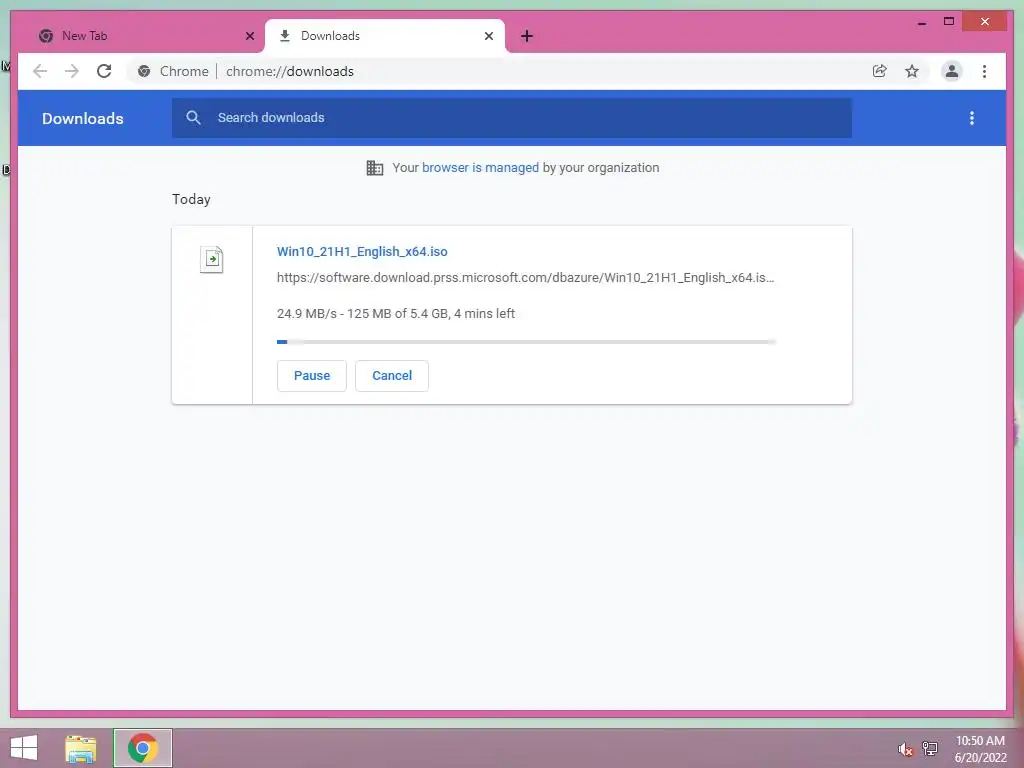Open File Explorer from taskbar
The height and width of the screenshot is (768, 1024).
[x=80, y=748]
